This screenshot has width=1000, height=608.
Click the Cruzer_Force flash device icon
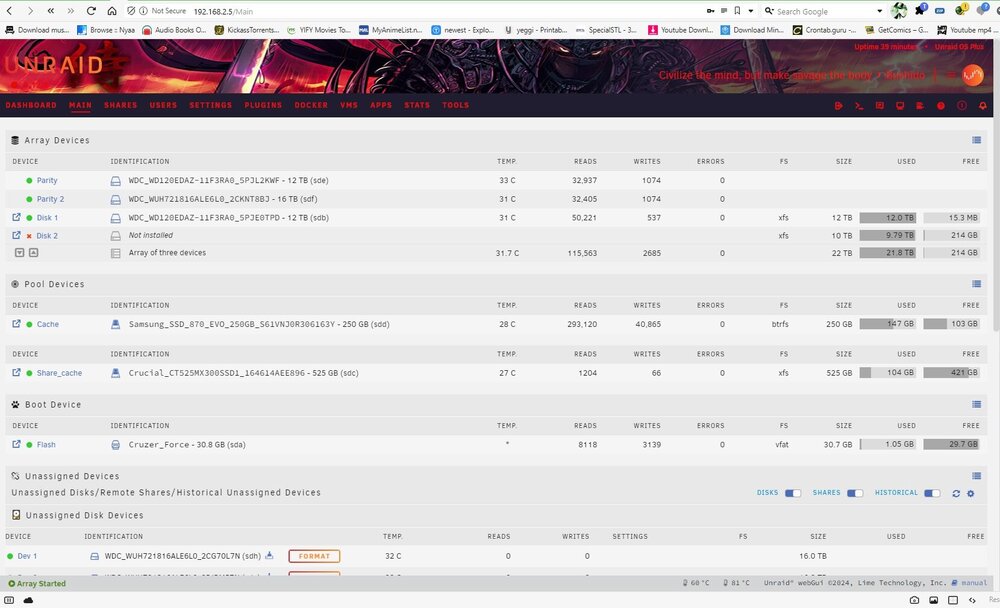pos(115,445)
